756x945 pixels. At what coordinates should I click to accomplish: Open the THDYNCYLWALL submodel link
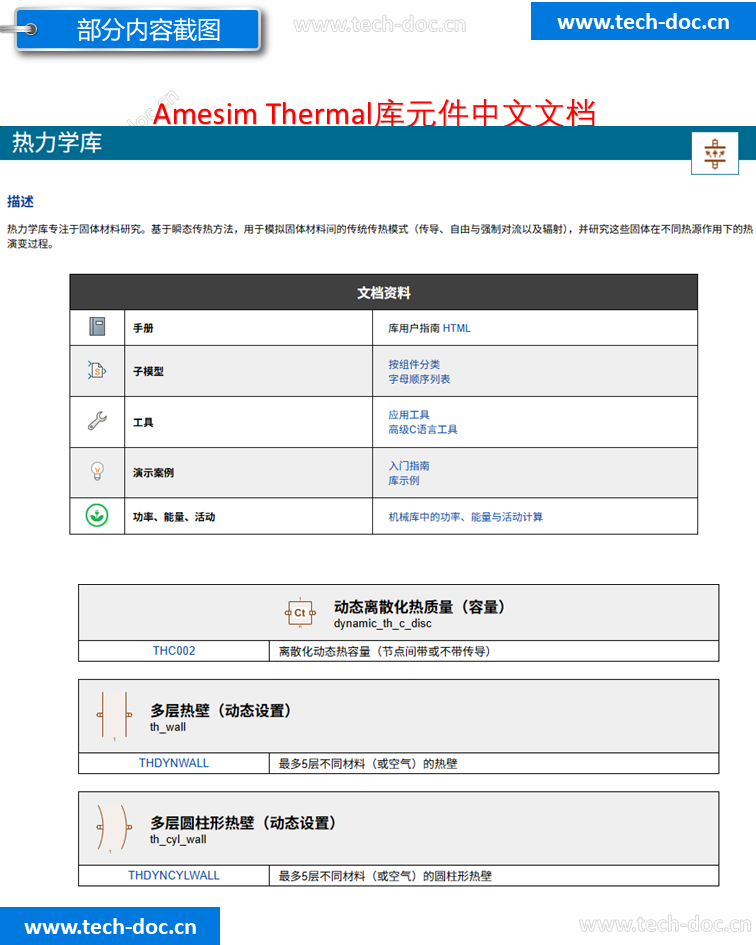pos(174,876)
